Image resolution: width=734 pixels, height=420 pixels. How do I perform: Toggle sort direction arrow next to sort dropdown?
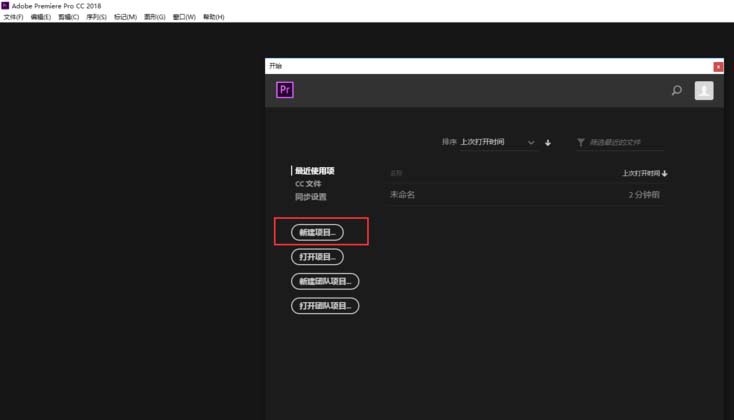tap(548, 142)
